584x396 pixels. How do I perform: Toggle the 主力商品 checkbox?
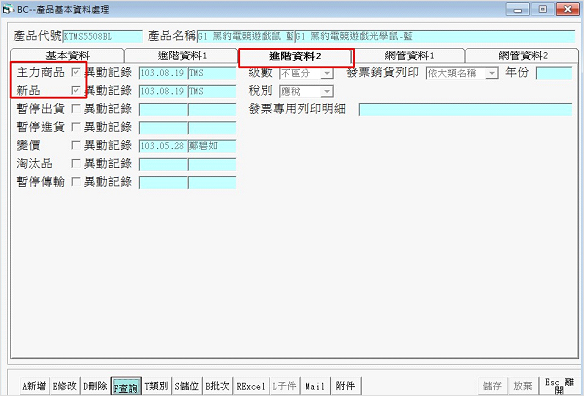[x=76, y=72]
